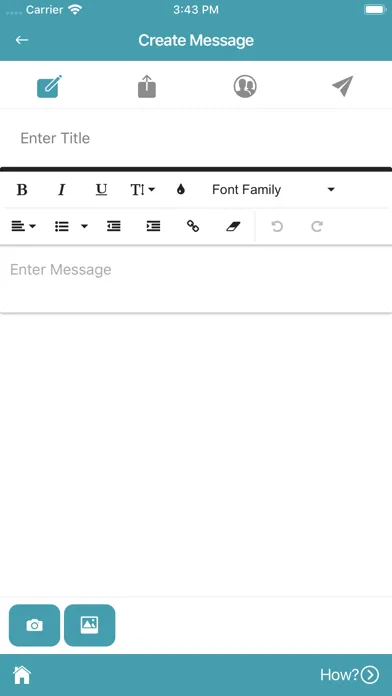Go to the home screen icon
This screenshot has width=392, height=696.
[22, 675]
